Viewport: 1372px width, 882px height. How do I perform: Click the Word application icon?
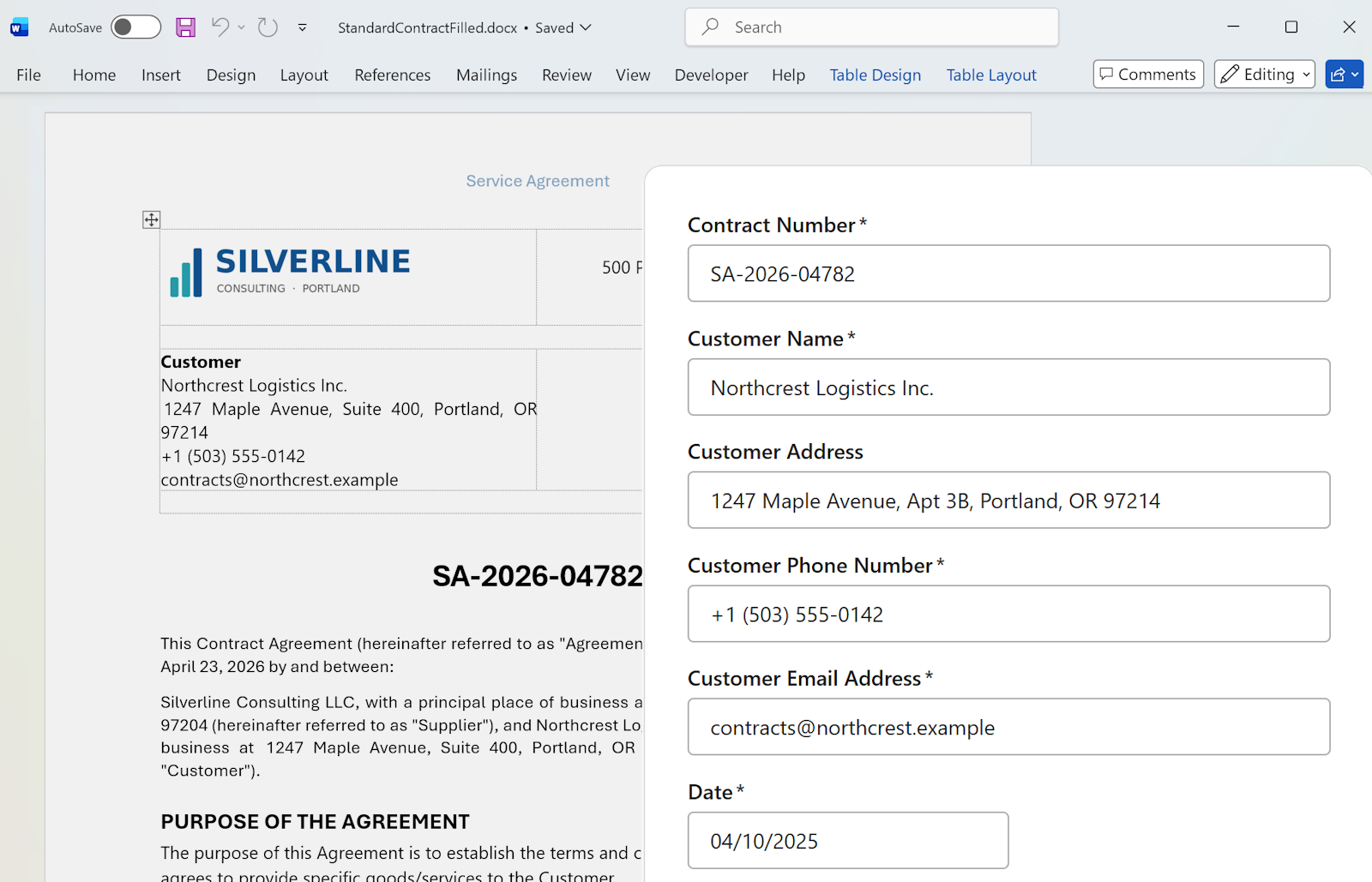pyautogui.click(x=19, y=27)
